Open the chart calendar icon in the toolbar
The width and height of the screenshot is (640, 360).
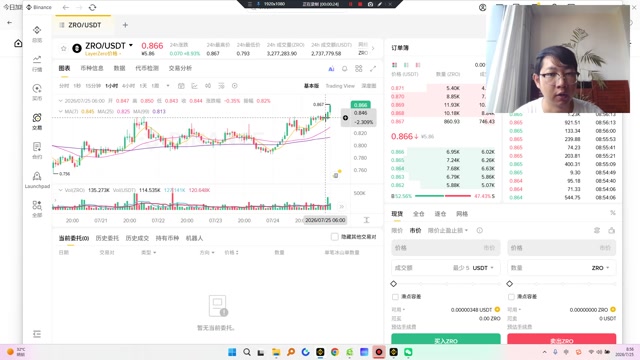pyautogui.click(x=181, y=86)
